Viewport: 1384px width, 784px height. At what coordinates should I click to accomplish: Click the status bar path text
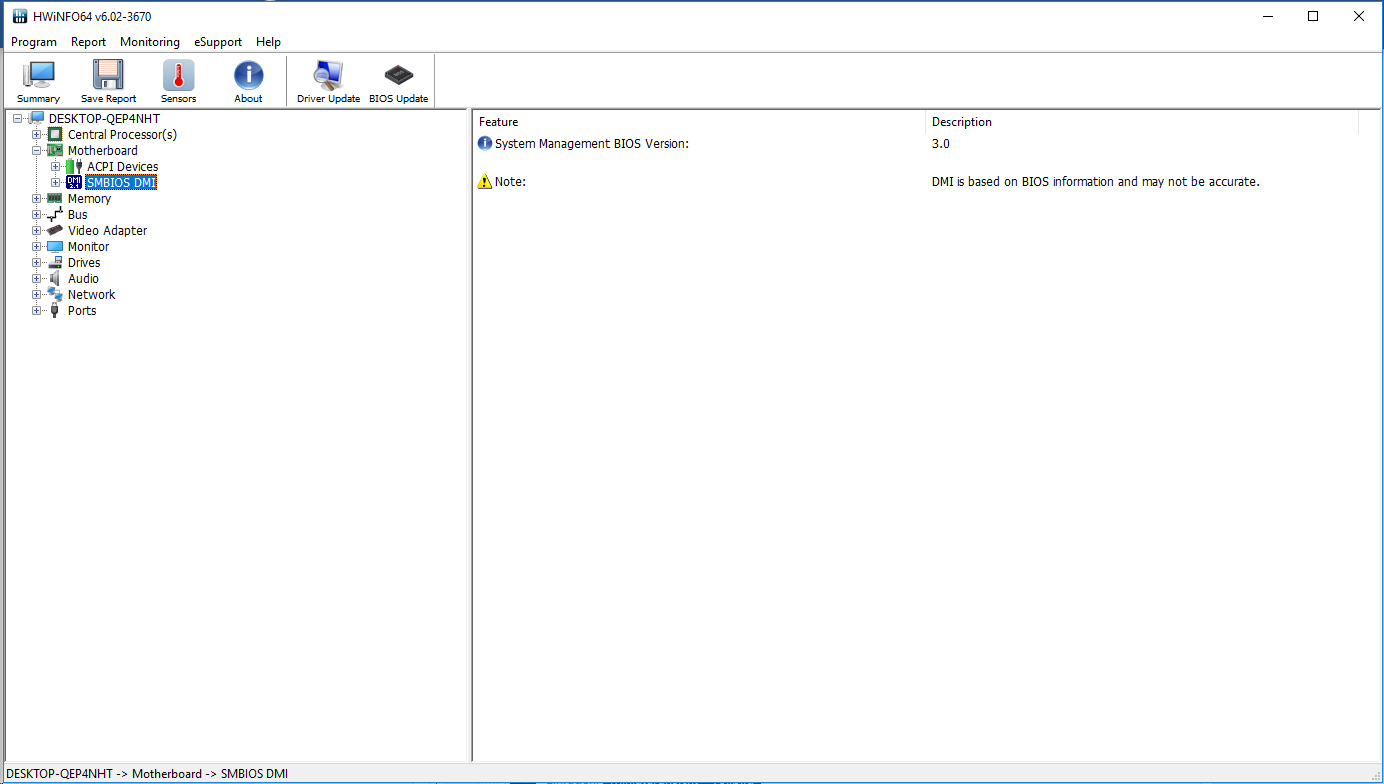pyautogui.click(x=147, y=774)
